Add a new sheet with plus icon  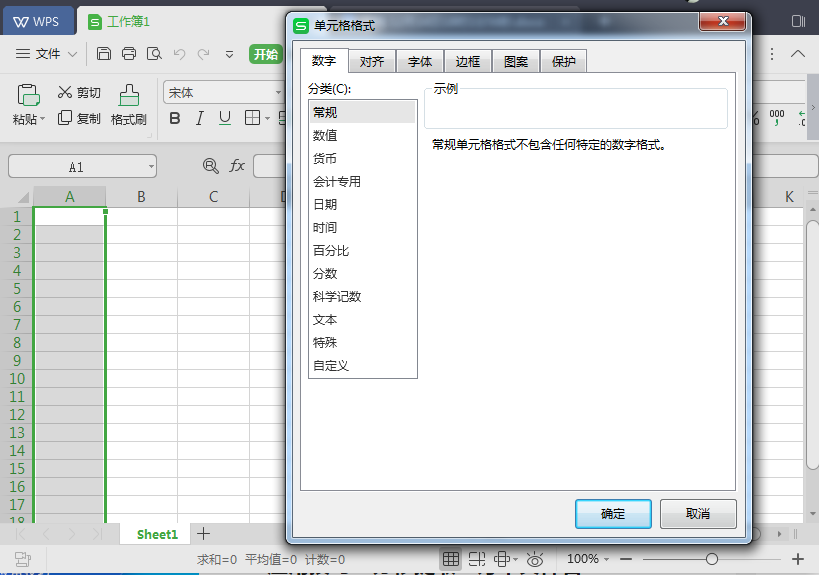(203, 534)
